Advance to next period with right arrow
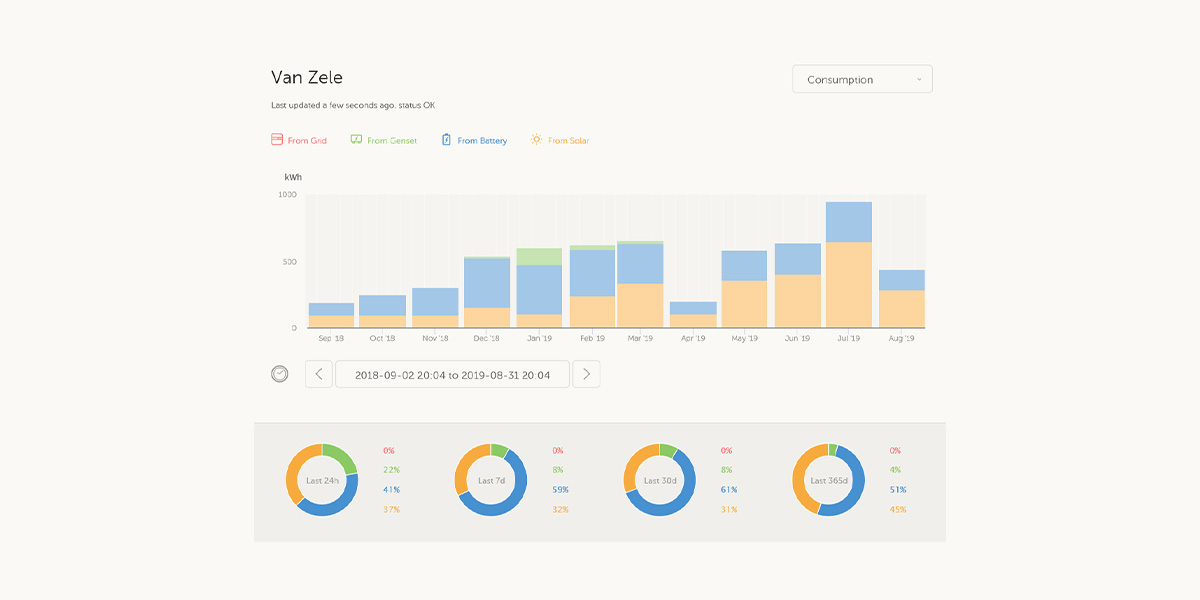This screenshot has width=1200, height=600. (x=586, y=374)
